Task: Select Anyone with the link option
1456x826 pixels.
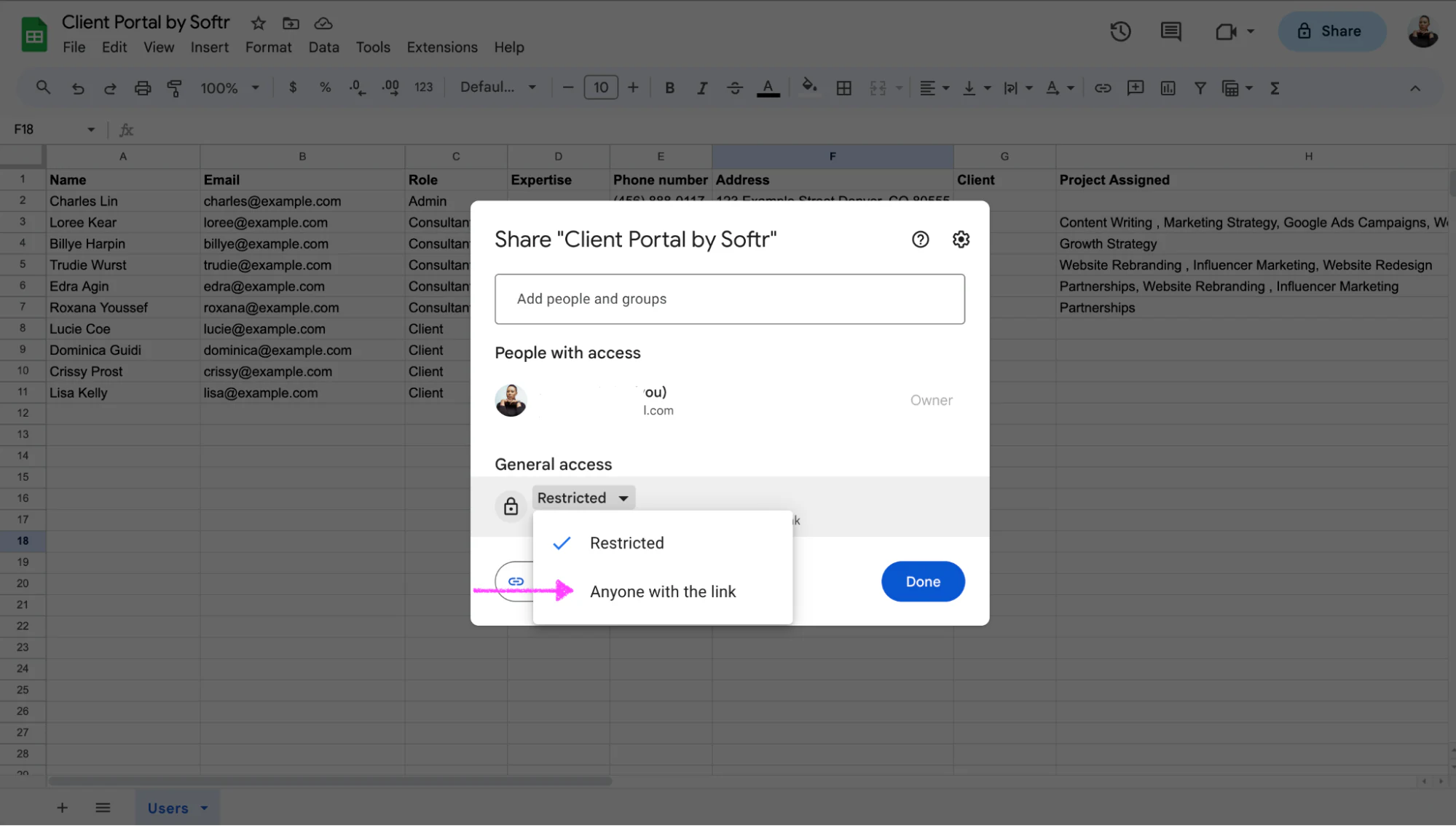Action: pos(662,591)
